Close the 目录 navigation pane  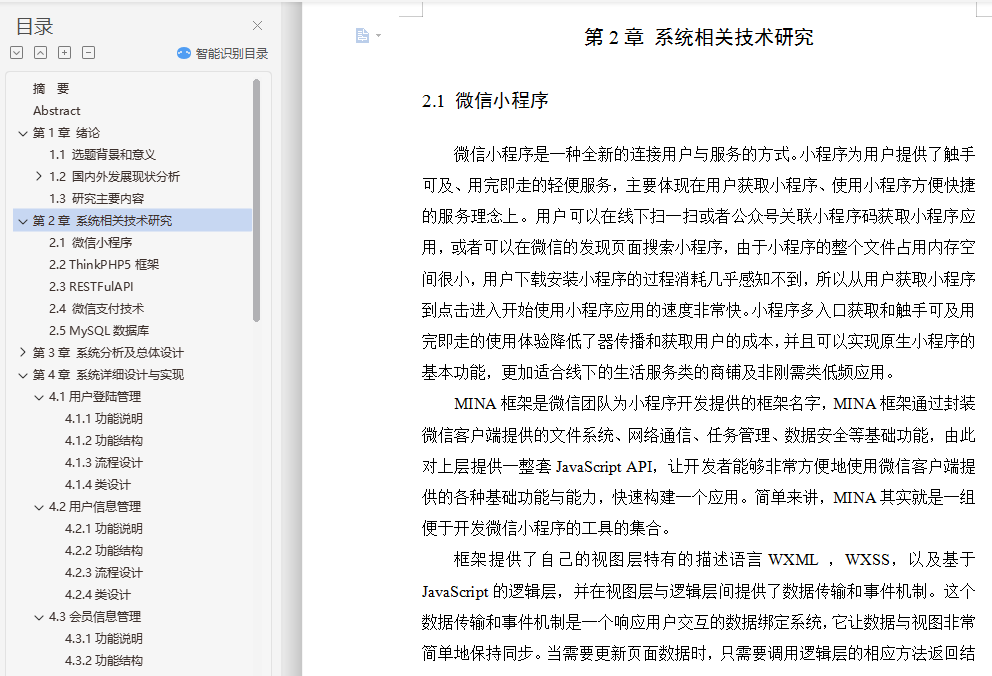(x=257, y=25)
